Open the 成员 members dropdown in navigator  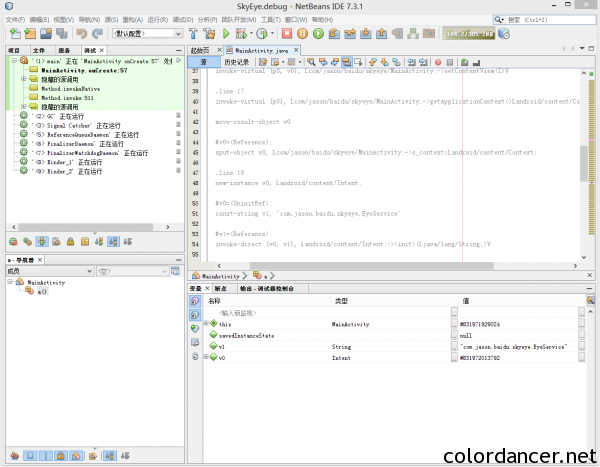(x=50, y=271)
